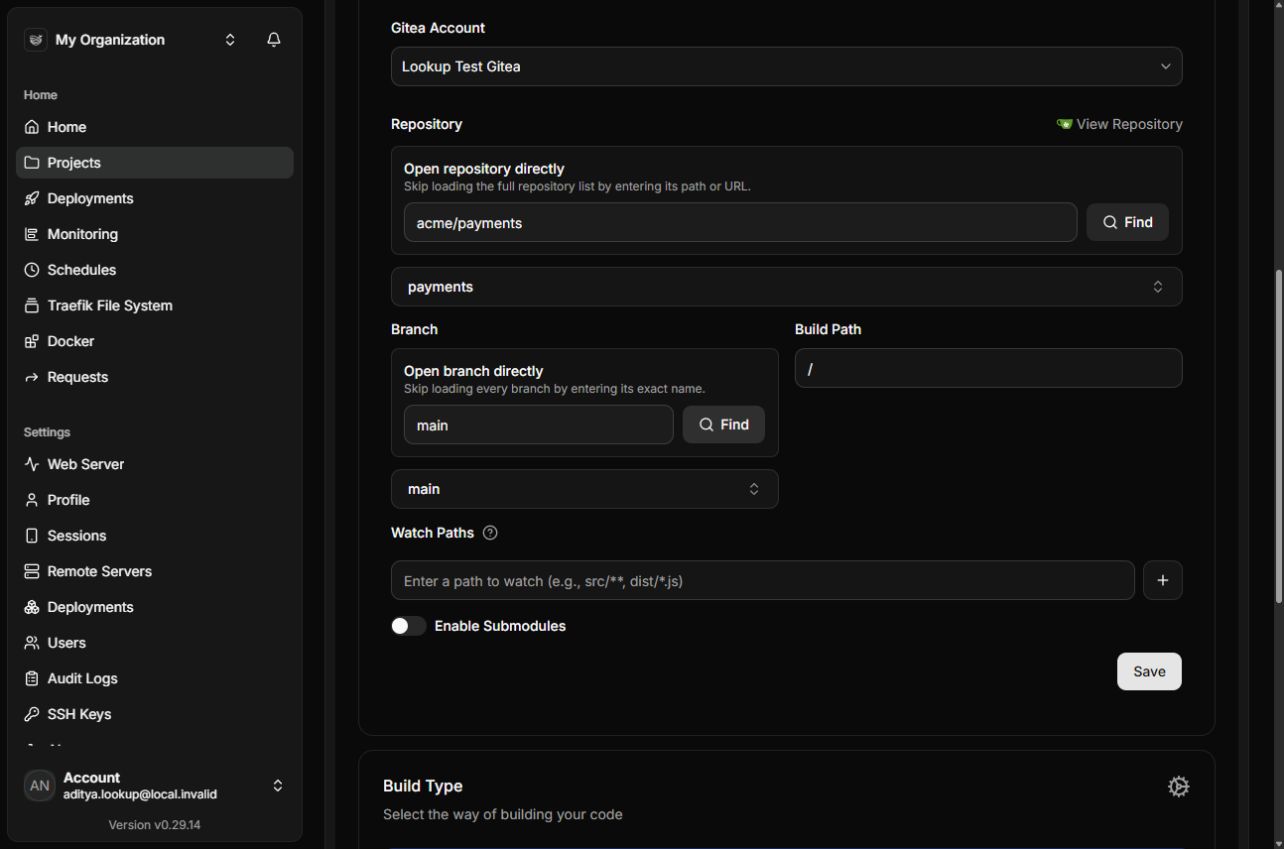Click the Requests arrow icon
Viewport: 1284px width, 849px height.
pos(32,377)
